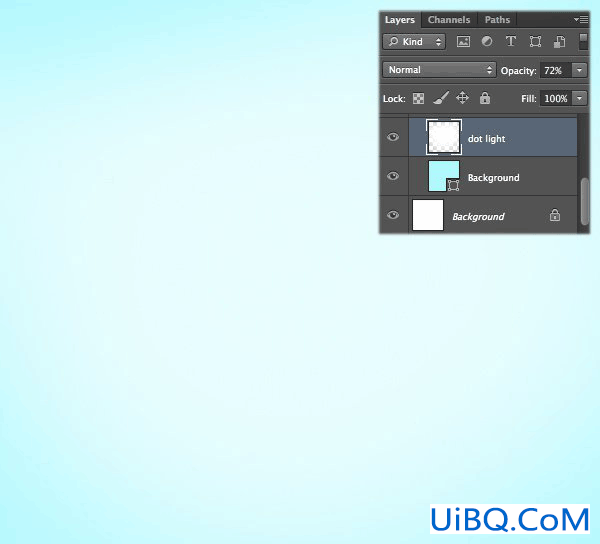
Task: Open the Layers panel flyout menu
Action: pyautogui.click(x=581, y=19)
